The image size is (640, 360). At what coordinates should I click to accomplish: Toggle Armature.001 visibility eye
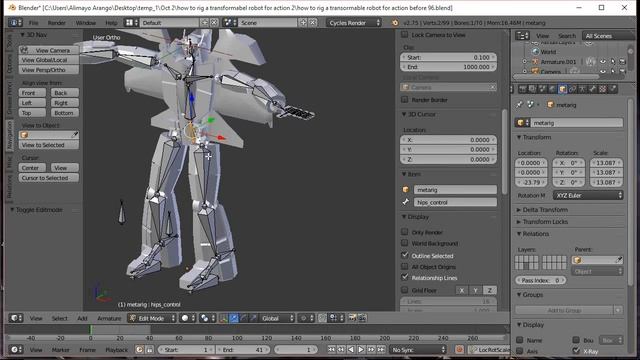(x=602, y=62)
